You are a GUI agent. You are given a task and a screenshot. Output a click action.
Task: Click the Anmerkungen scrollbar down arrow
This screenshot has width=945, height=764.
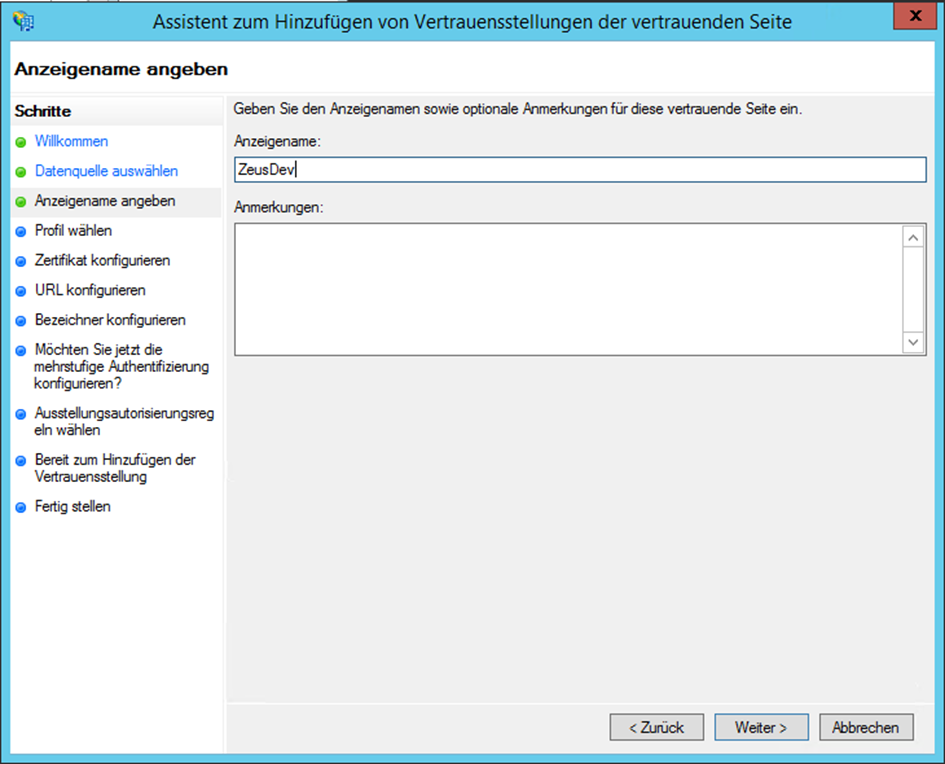coord(913,341)
